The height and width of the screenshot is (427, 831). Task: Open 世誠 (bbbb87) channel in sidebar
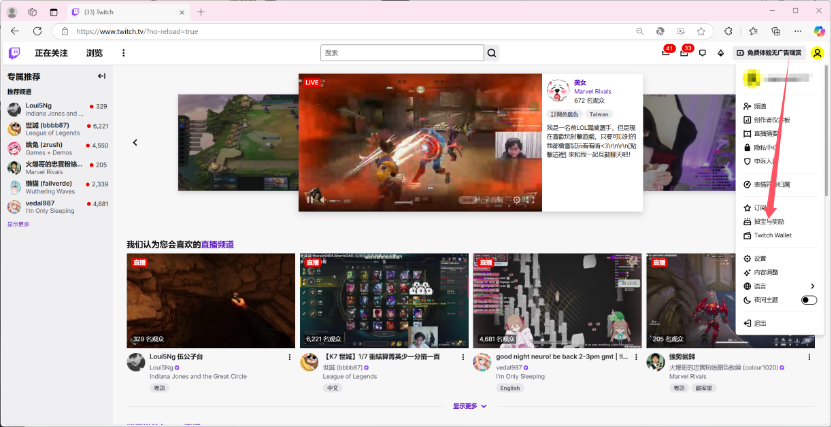[57, 129]
